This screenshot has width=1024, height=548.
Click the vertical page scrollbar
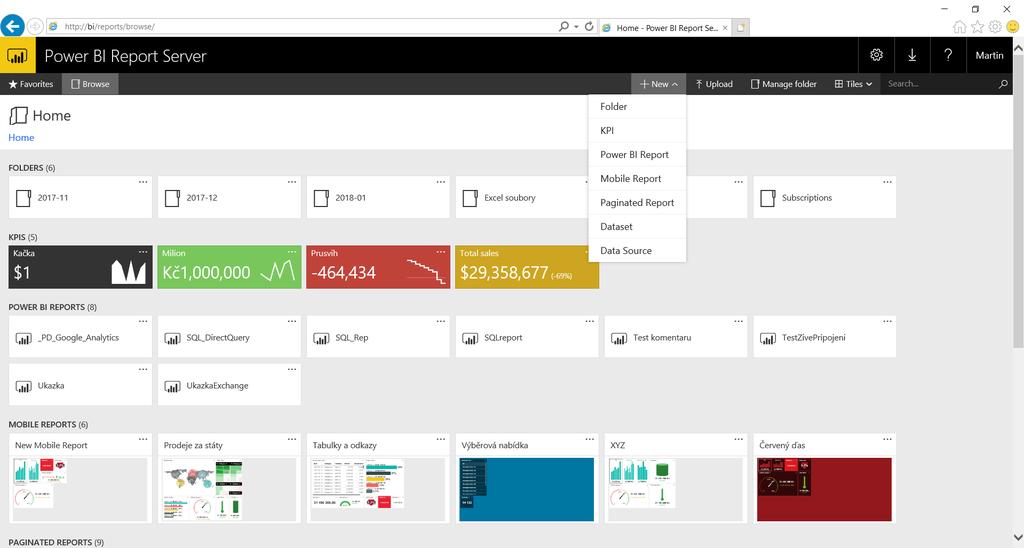[1018, 202]
